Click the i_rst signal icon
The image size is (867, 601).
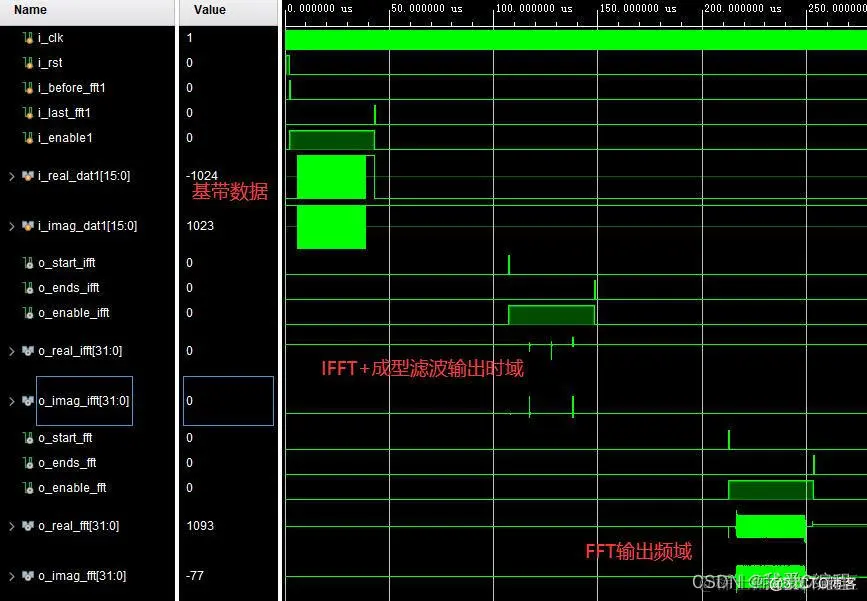point(28,62)
